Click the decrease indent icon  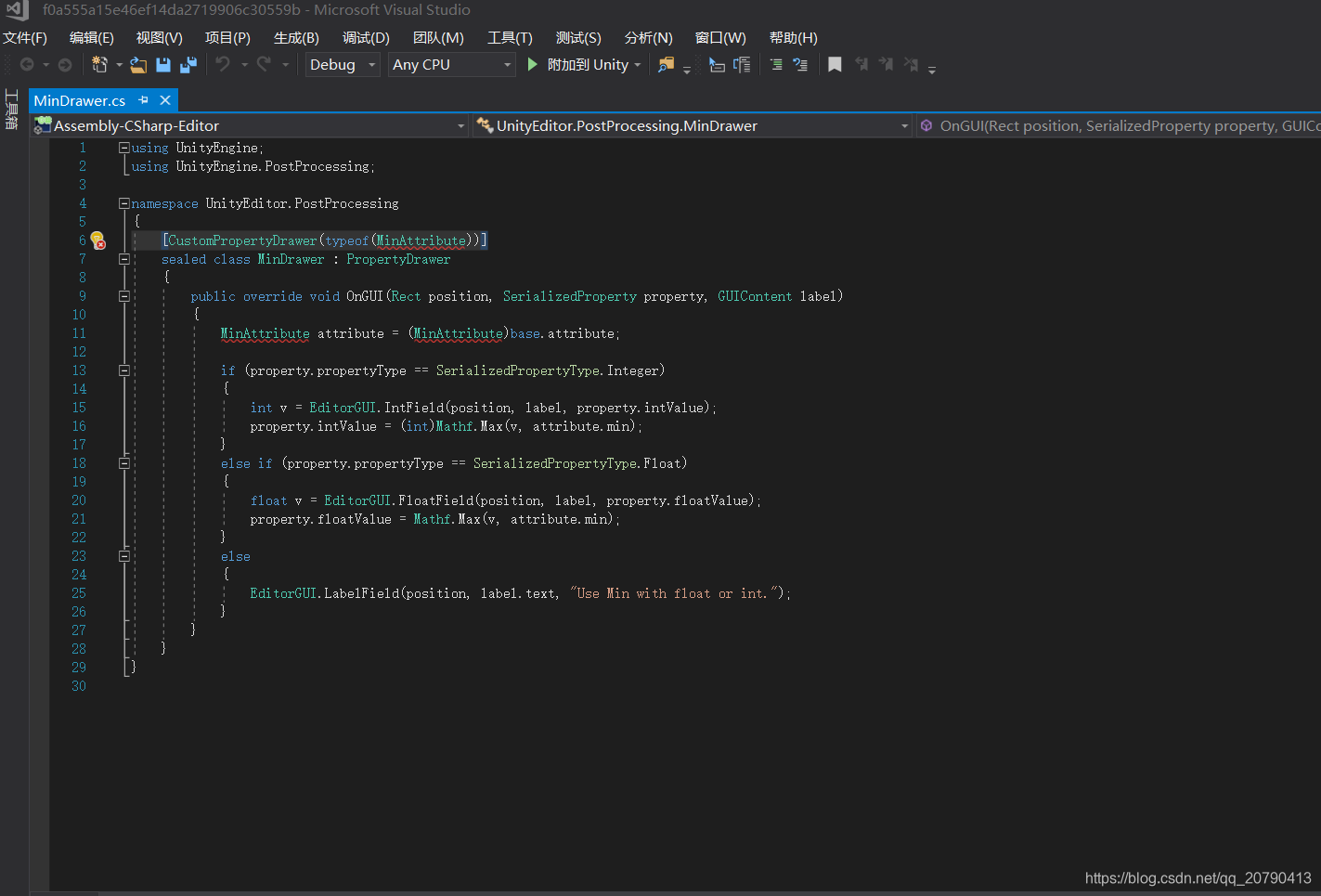coord(776,65)
